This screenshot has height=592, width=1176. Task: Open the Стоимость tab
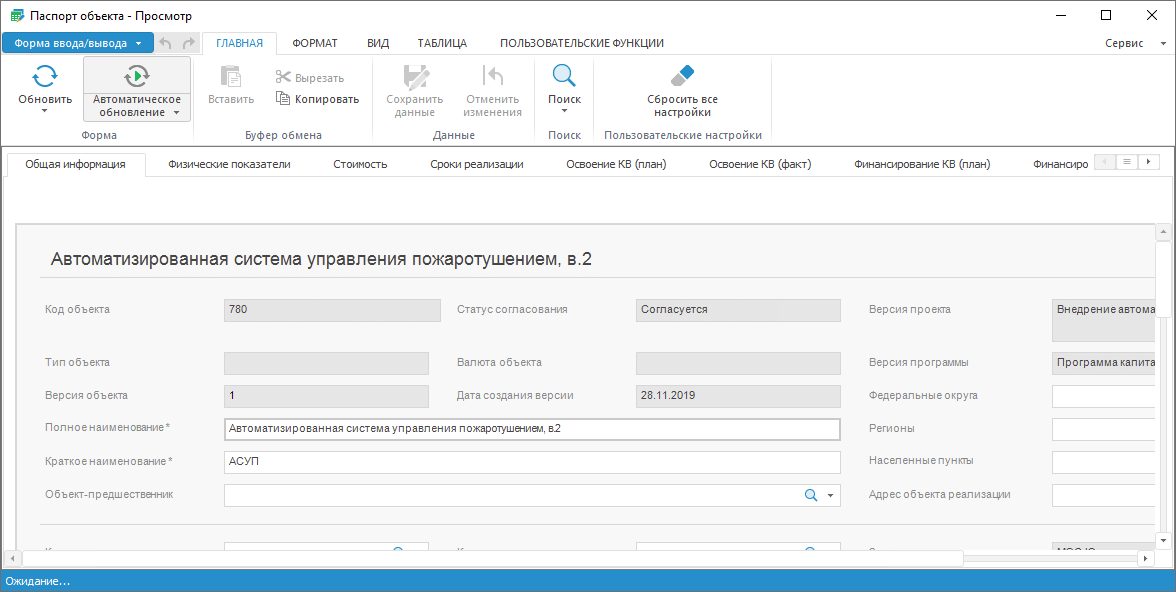[360, 164]
